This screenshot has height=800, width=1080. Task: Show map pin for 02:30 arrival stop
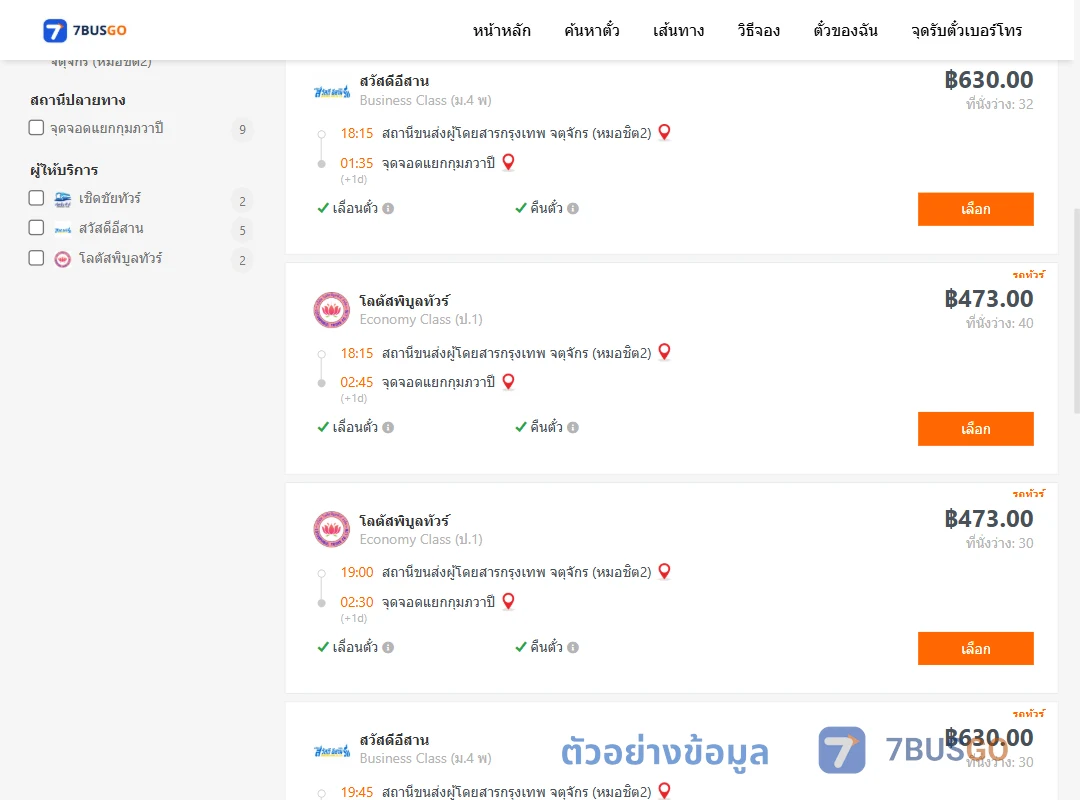pyautogui.click(x=508, y=601)
